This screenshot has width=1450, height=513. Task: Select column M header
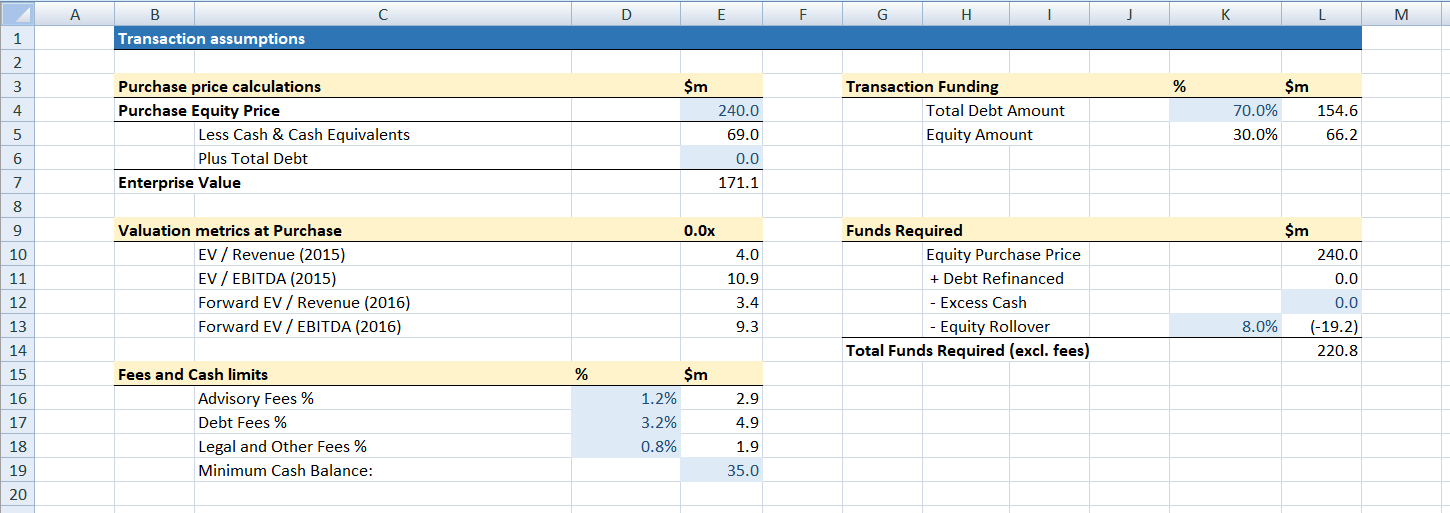point(1399,14)
